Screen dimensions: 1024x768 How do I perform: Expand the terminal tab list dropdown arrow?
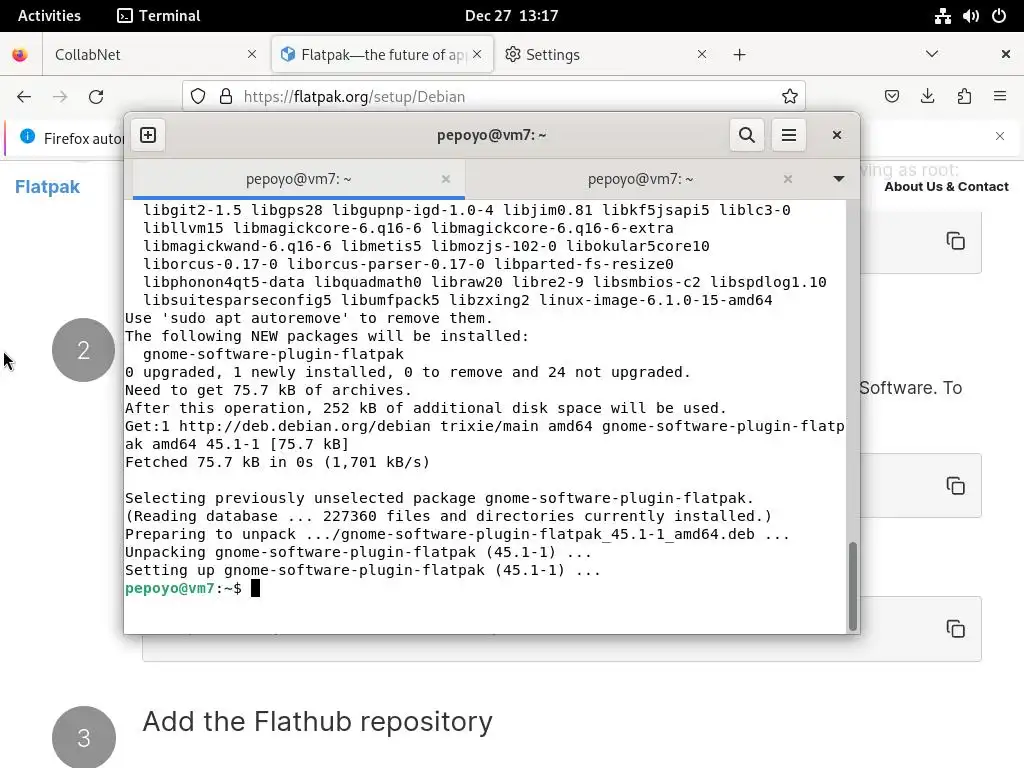(839, 179)
